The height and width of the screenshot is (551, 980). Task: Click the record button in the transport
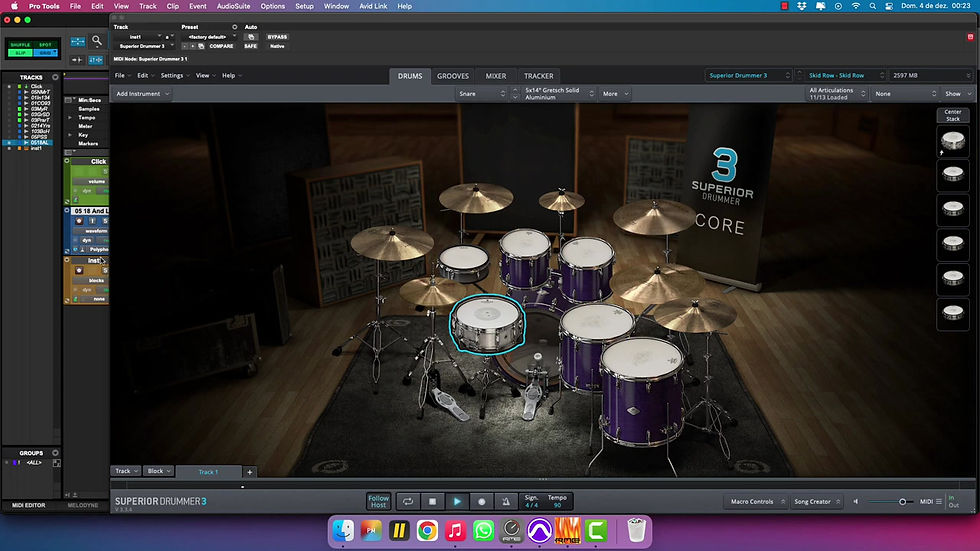pyautogui.click(x=481, y=501)
